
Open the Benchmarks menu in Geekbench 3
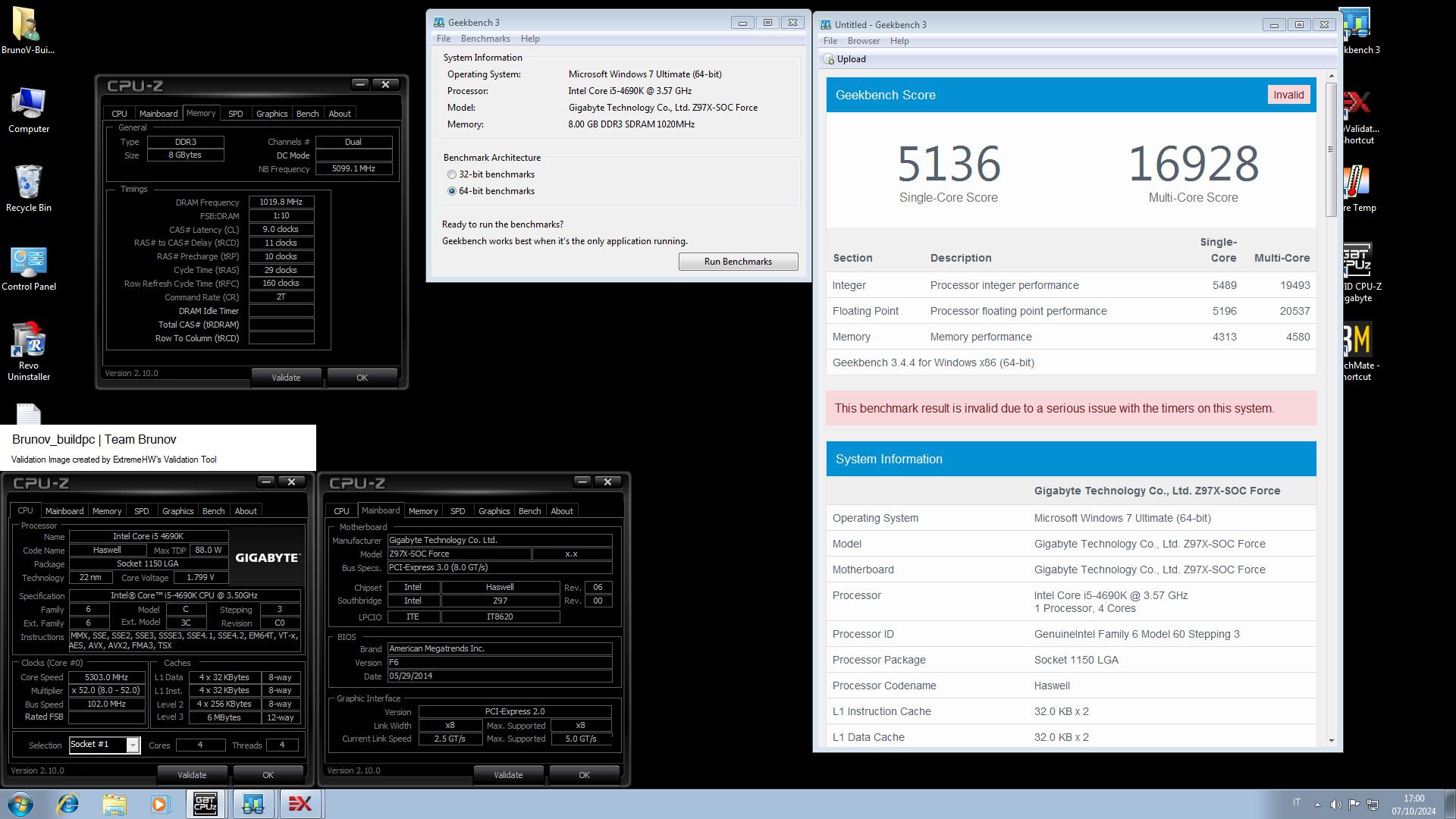485,39
